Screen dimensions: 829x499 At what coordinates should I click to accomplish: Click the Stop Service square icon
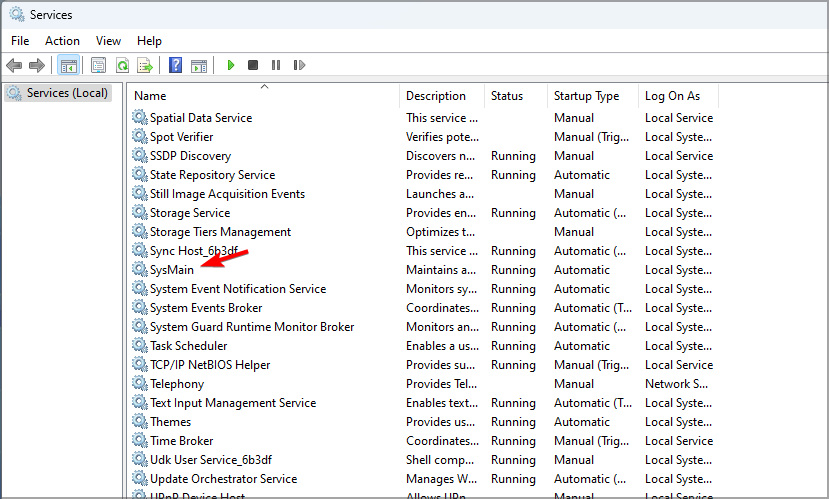coord(253,65)
